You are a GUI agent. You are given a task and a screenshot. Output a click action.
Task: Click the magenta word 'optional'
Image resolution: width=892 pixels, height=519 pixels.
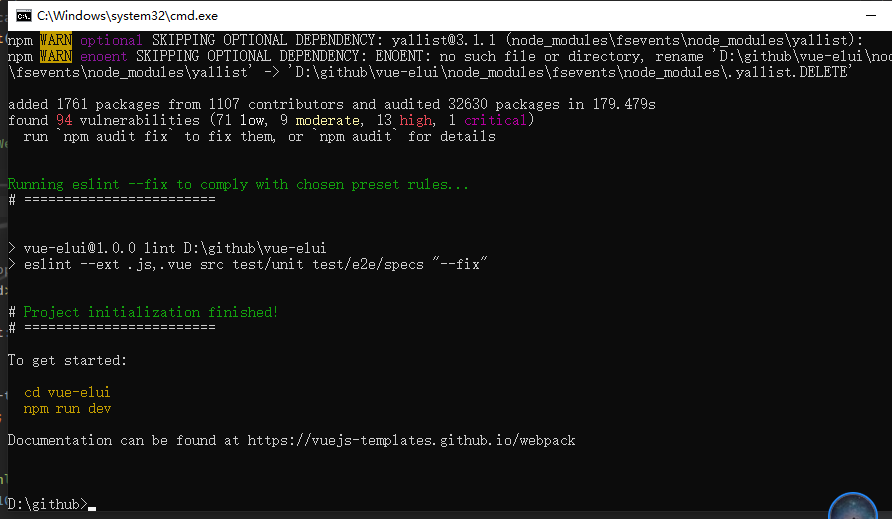pyautogui.click(x=111, y=40)
